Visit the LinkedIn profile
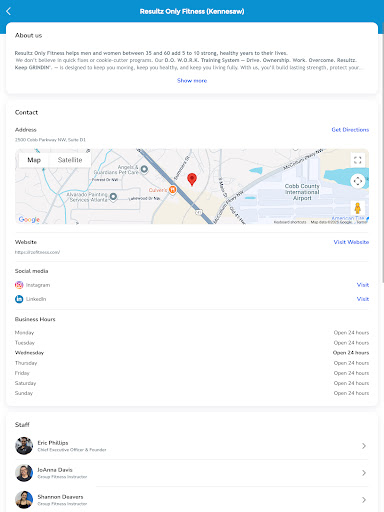The width and height of the screenshot is (384, 512). click(363, 299)
